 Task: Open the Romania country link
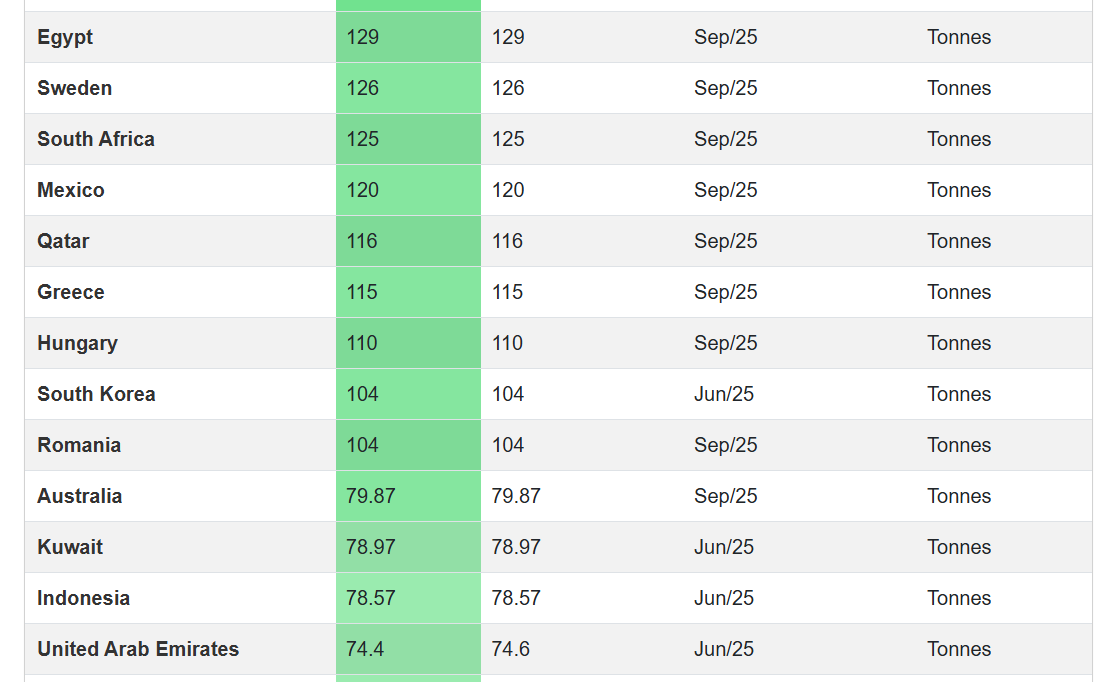[79, 445]
